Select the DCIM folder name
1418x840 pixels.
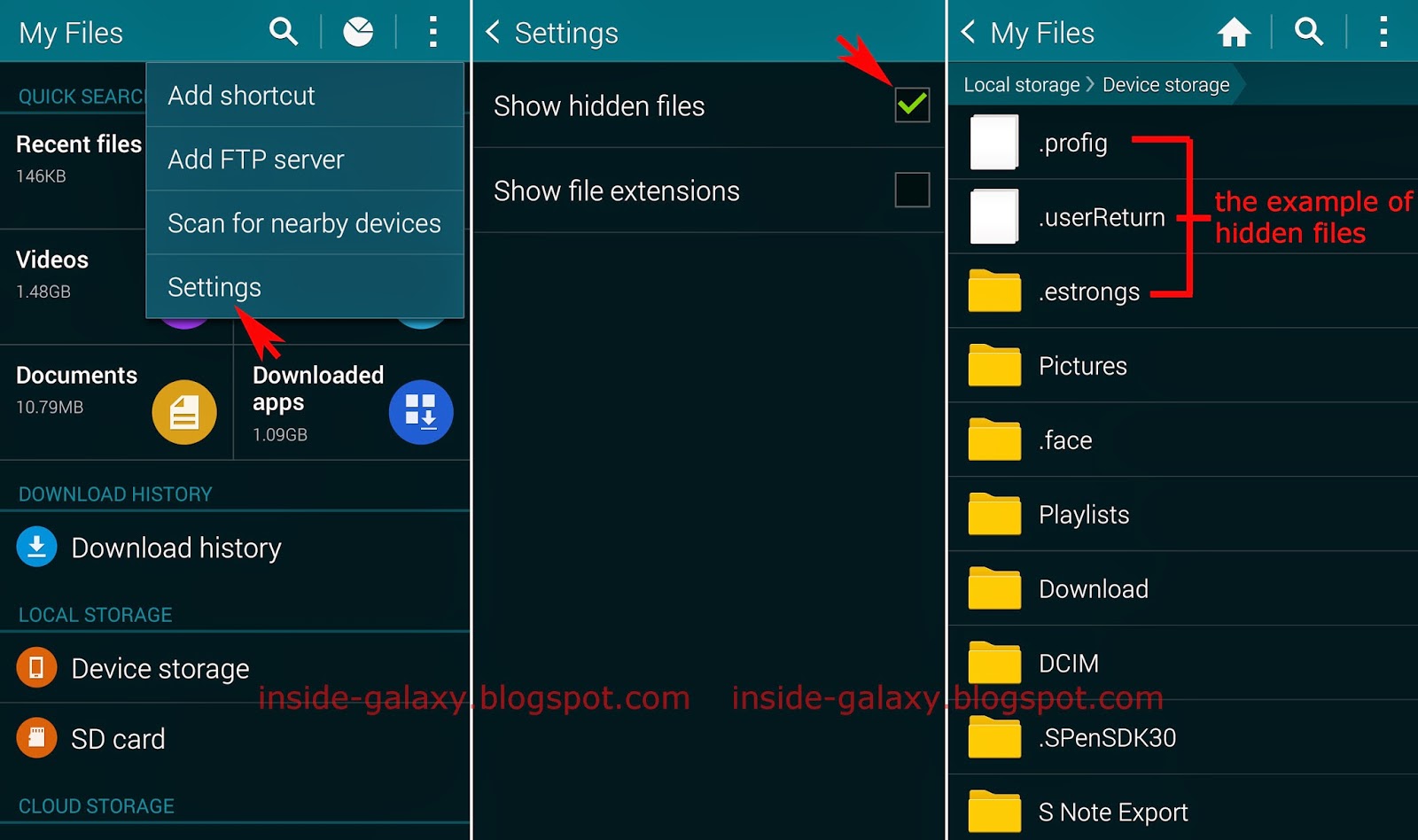[x=1069, y=664]
